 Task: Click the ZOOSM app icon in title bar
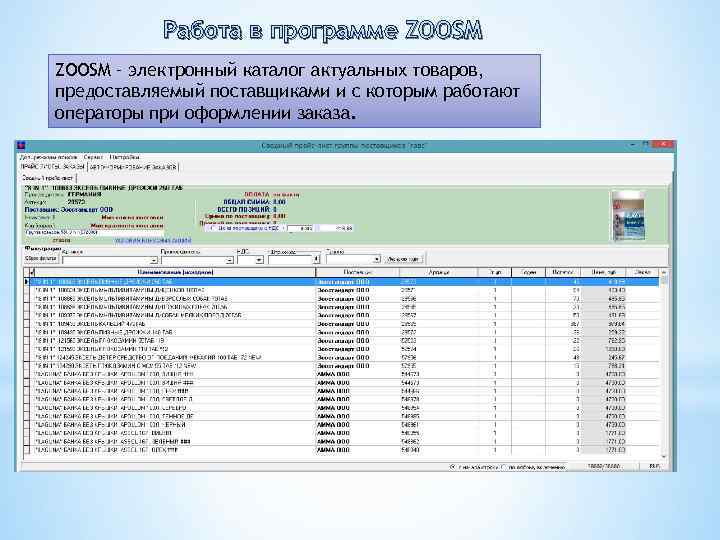21,146
